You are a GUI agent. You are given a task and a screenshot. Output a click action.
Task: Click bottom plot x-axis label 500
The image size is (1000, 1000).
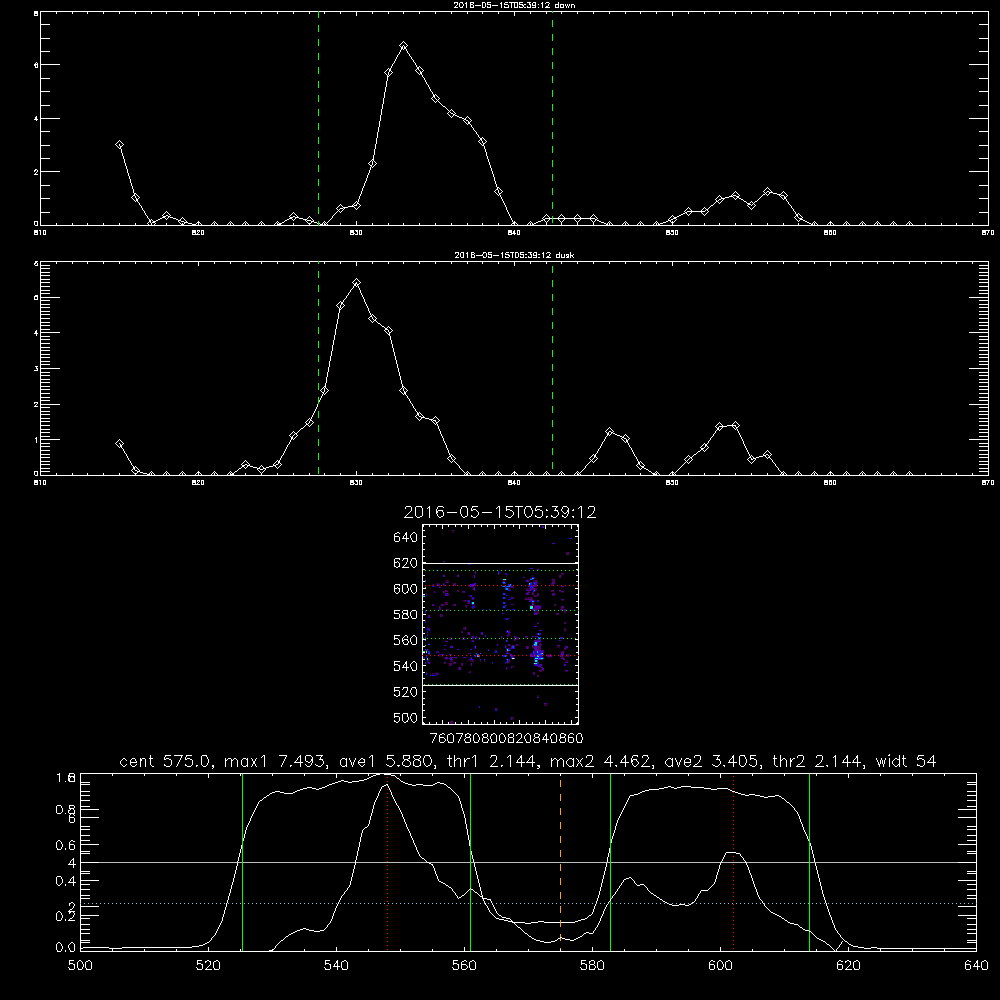[x=80, y=966]
